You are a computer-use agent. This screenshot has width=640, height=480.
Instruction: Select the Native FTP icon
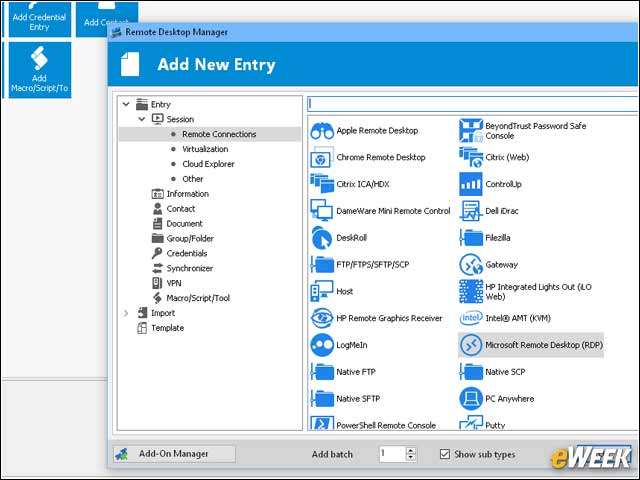(x=322, y=372)
